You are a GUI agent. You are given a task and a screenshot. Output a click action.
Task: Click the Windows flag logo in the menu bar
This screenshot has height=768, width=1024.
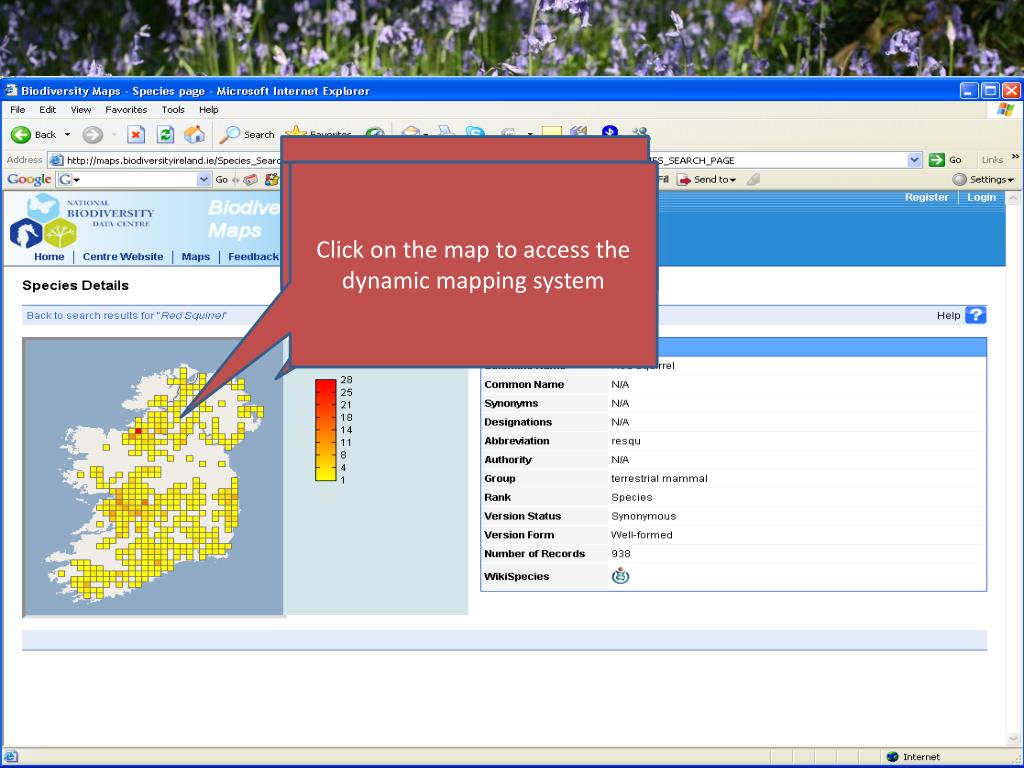point(1006,109)
